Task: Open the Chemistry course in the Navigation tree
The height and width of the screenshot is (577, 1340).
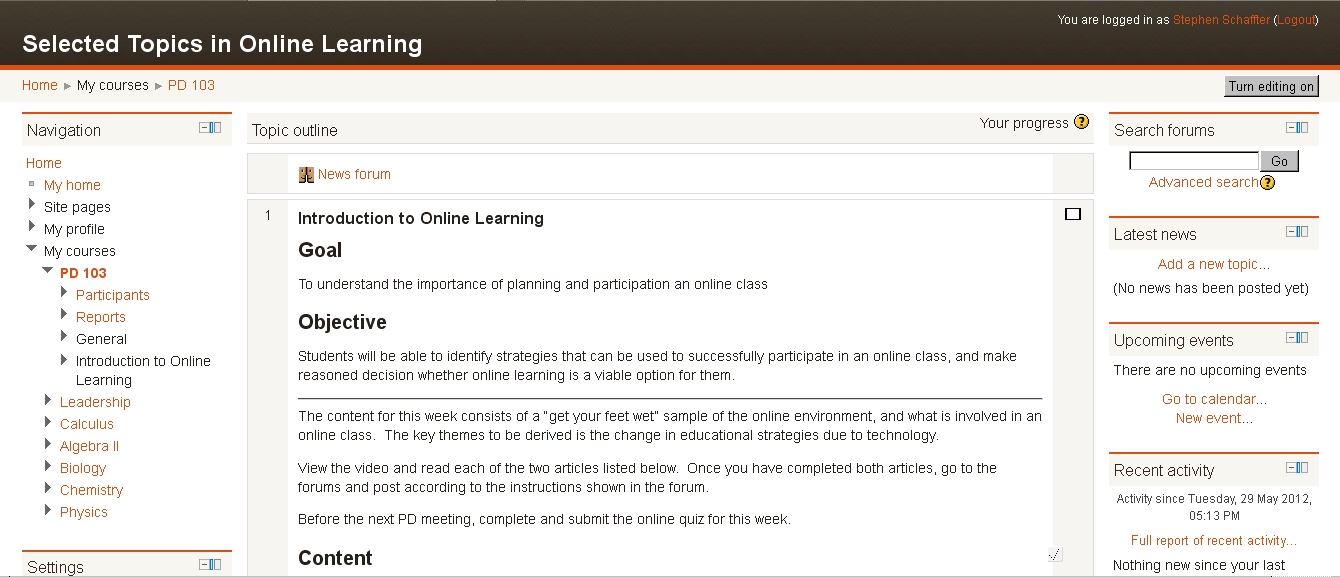Action: (x=91, y=490)
